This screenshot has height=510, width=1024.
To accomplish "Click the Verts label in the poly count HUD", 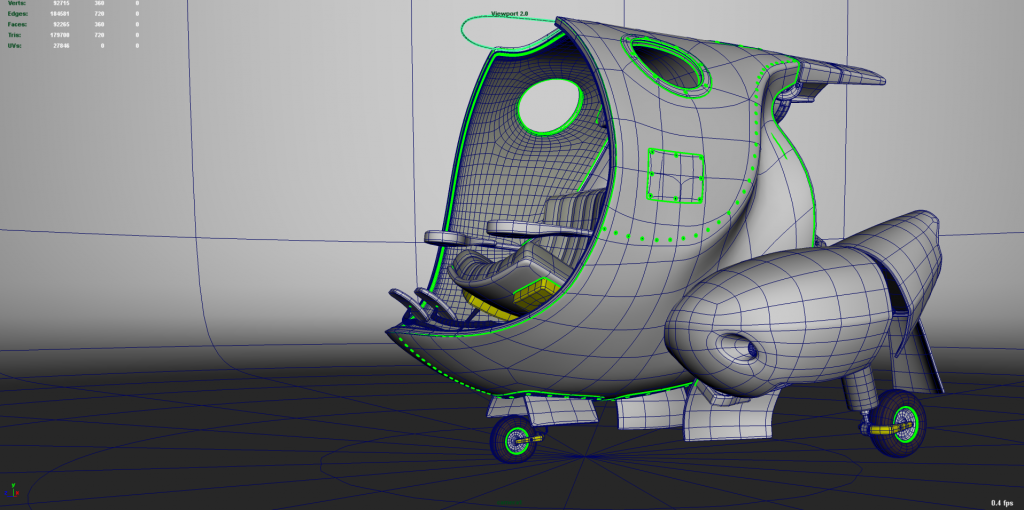I will point(17,4).
